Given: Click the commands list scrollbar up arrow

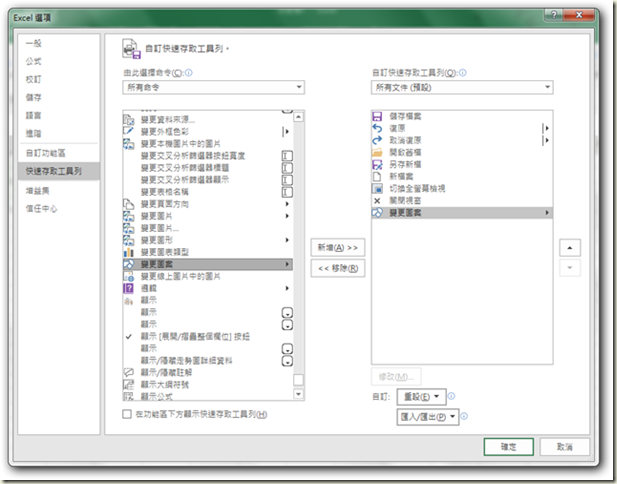Looking at the screenshot, I should [299, 116].
